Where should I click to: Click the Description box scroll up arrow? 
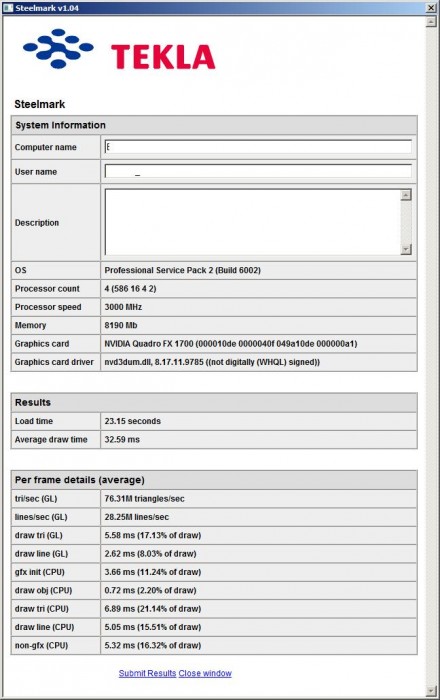(406, 195)
